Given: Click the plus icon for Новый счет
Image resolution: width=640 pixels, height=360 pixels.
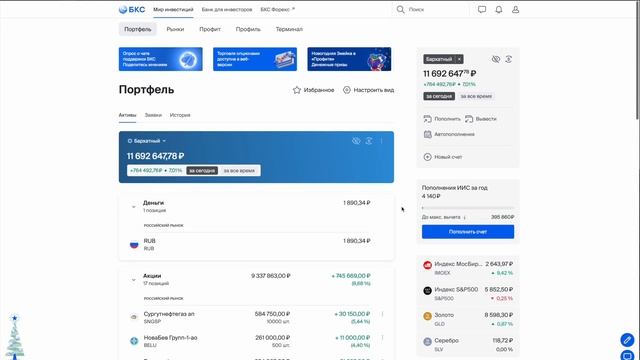Looking at the screenshot, I should 427,157.
